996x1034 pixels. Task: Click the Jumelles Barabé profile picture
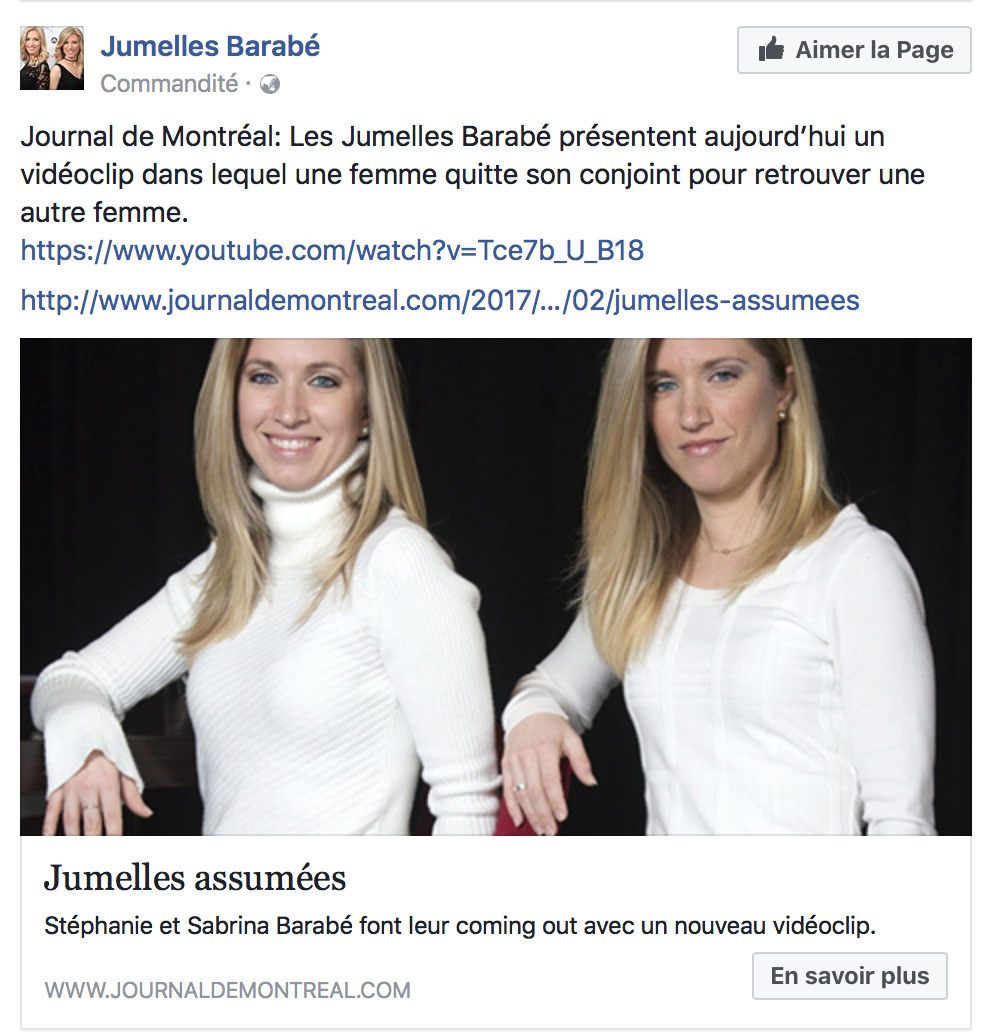coord(52,58)
